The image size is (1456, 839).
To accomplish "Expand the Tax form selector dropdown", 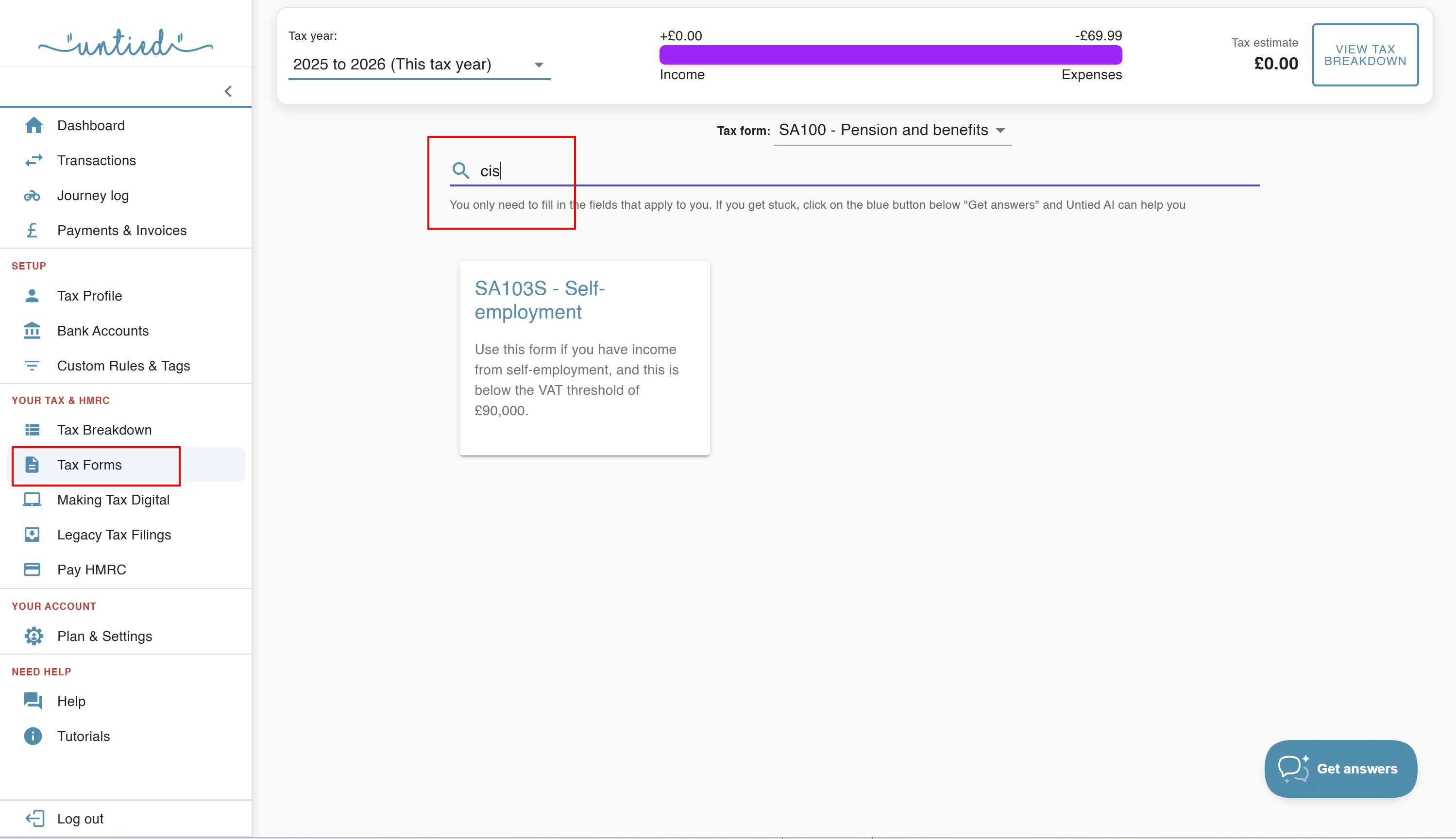I will point(892,130).
